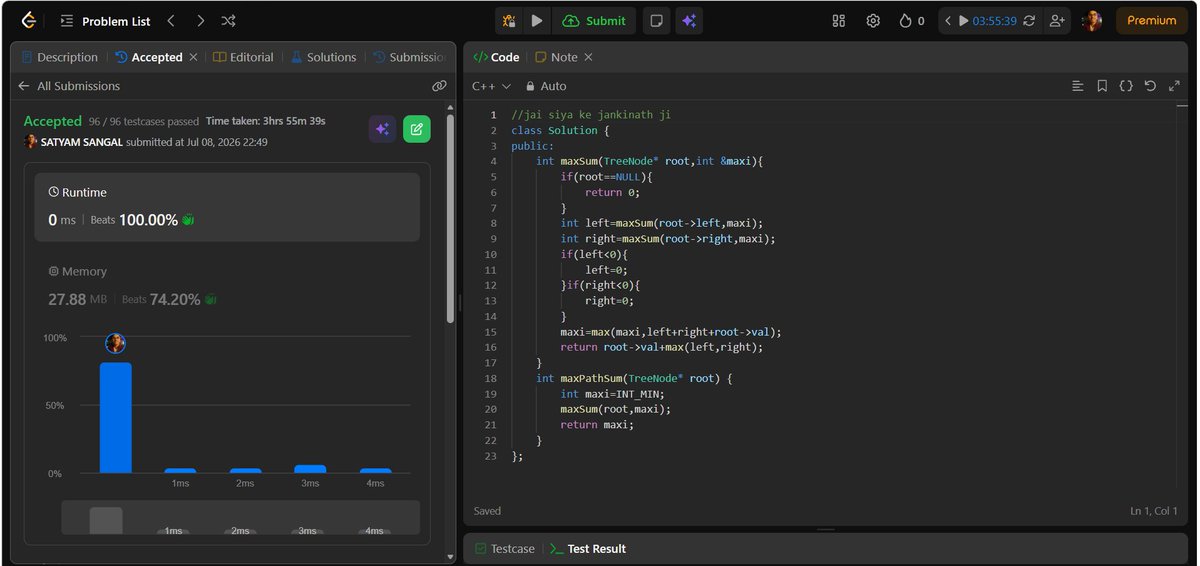The width and height of the screenshot is (1200, 566).
Task: Reset code with undo arrow icon
Action: 1150,86
